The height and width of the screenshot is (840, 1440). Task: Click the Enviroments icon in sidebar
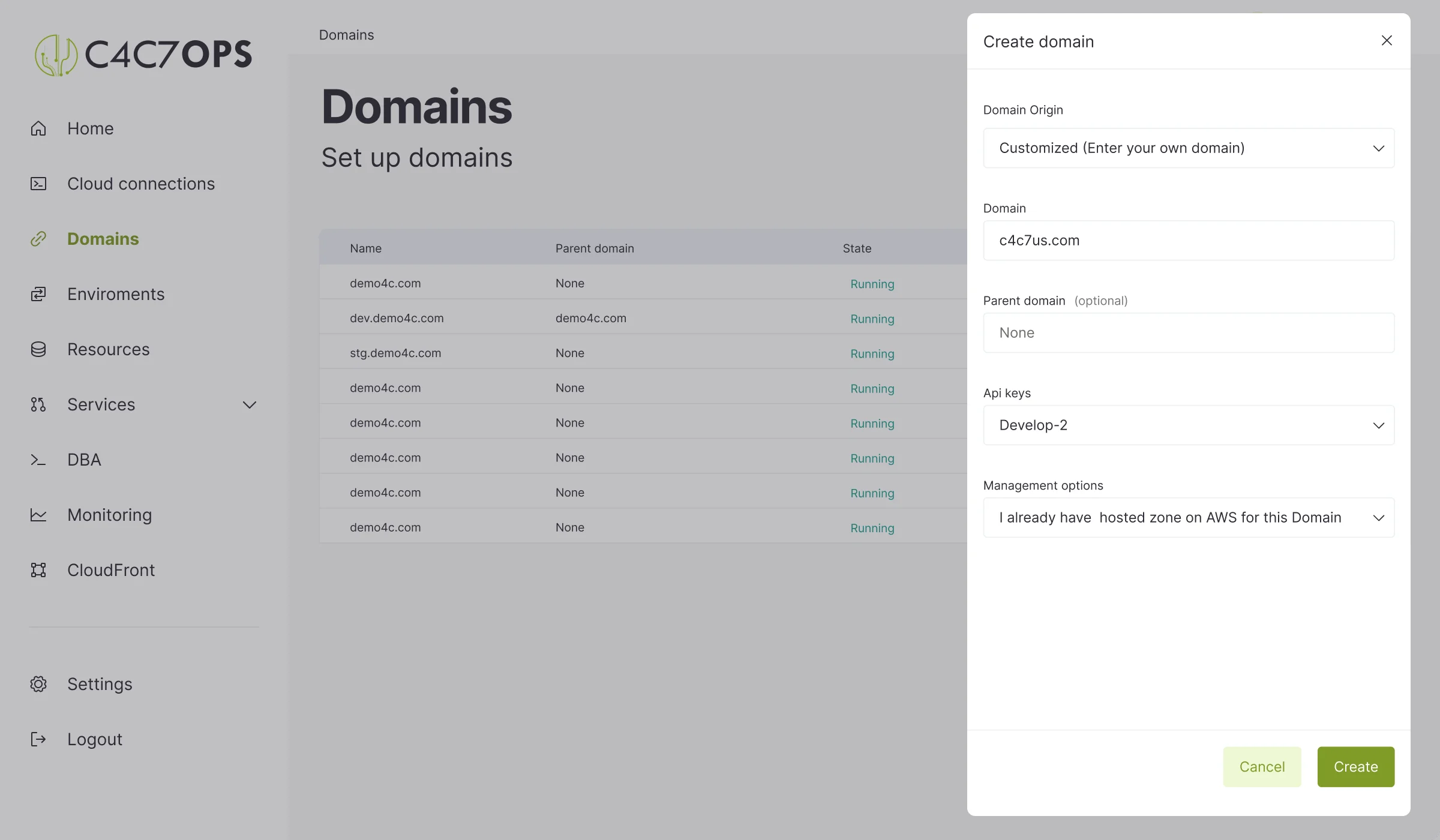coord(38,294)
